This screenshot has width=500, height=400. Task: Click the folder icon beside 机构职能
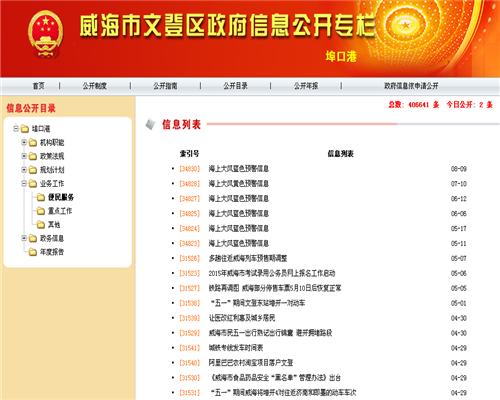point(33,143)
